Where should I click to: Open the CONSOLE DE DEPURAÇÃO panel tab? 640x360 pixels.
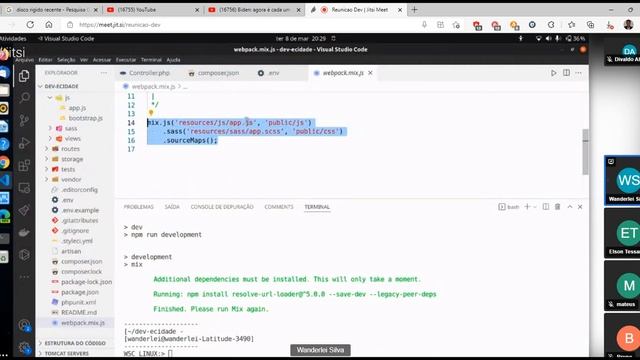coord(222,207)
